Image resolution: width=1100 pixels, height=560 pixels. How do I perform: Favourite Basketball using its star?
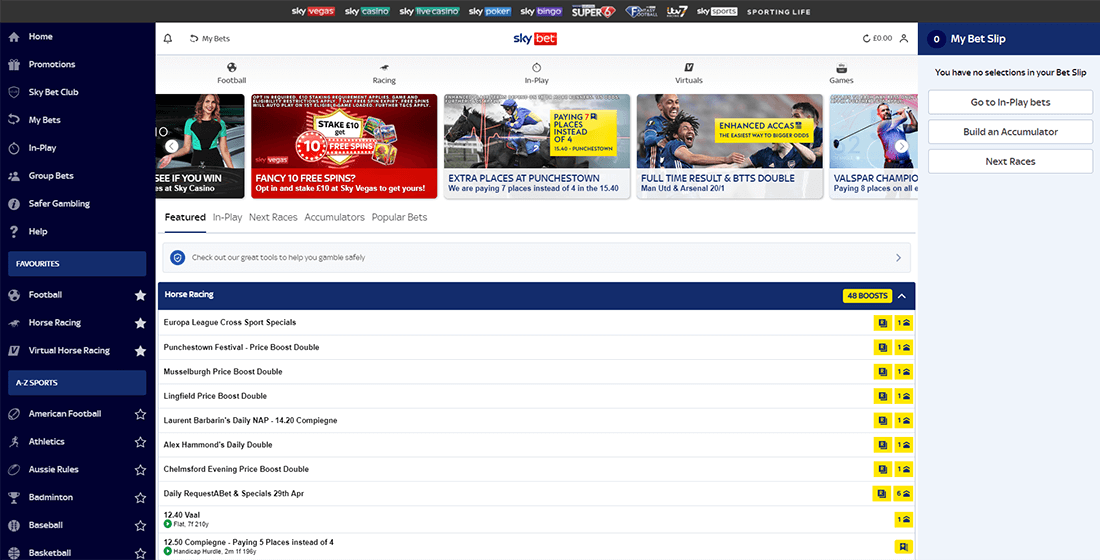[x=140, y=553]
